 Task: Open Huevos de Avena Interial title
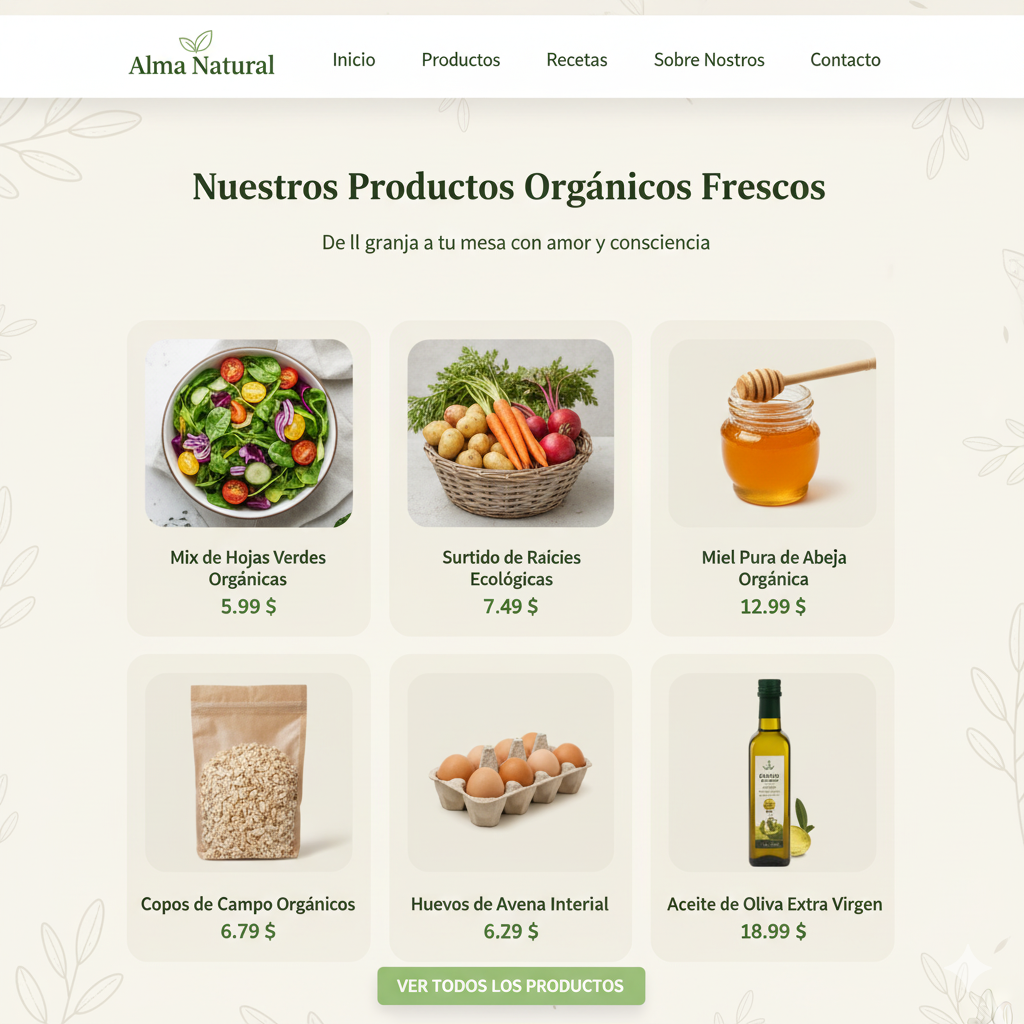click(x=509, y=904)
